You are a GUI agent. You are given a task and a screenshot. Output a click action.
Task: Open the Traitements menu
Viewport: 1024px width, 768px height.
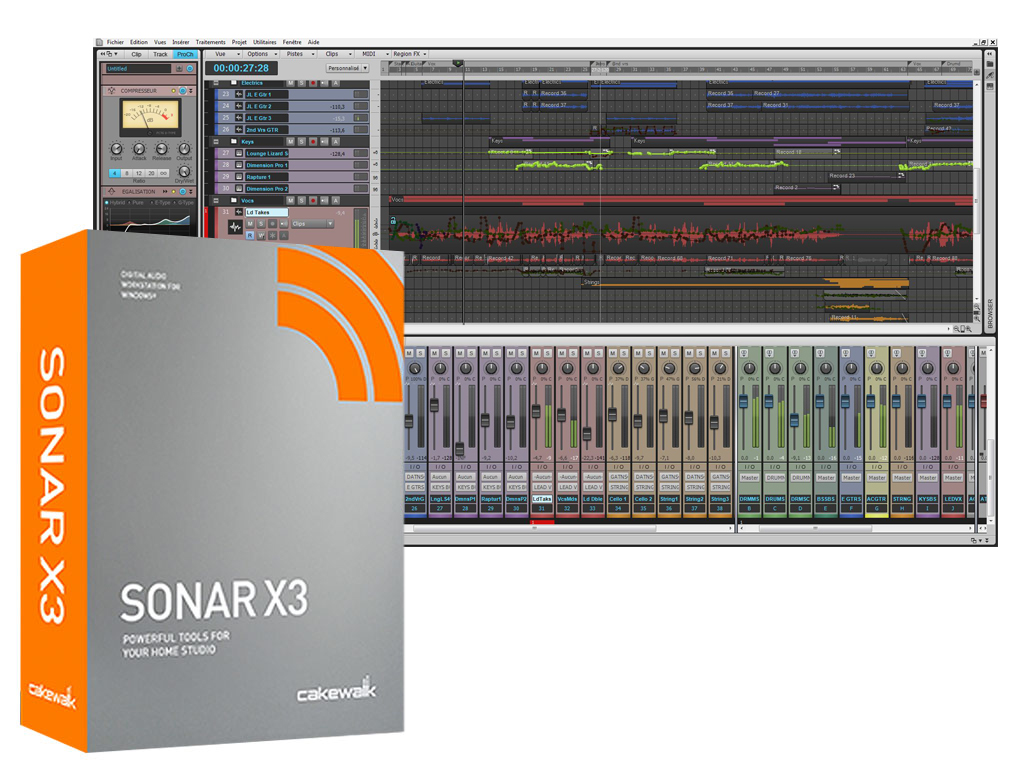coord(211,42)
